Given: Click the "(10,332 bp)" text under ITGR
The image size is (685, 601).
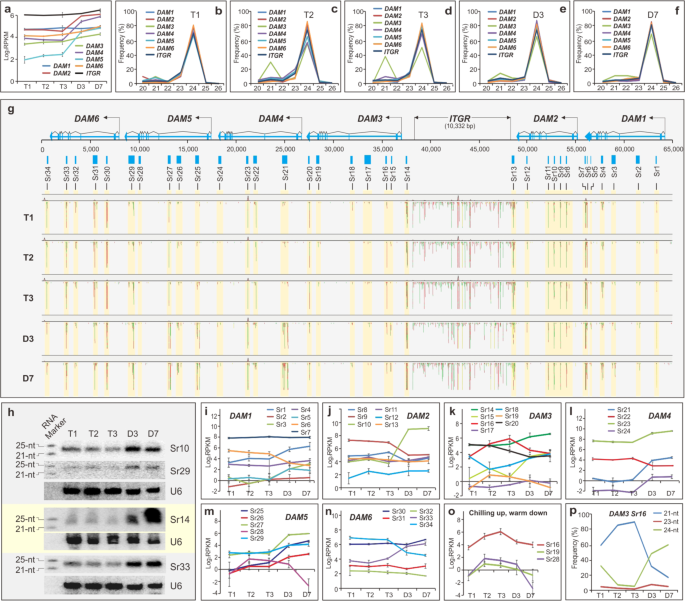Looking at the screenshot, I should click(460, 126).
